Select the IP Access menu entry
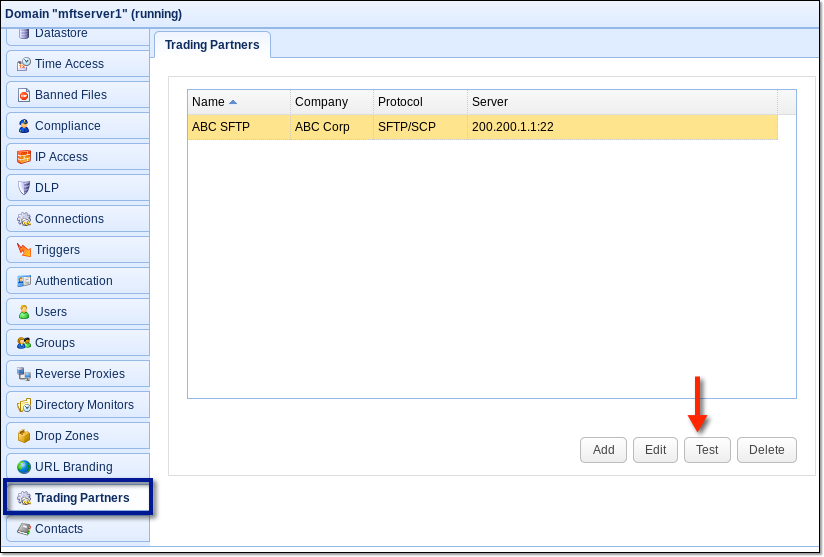The width and height of the screenshot is (824, 557). tap(78, 157)
